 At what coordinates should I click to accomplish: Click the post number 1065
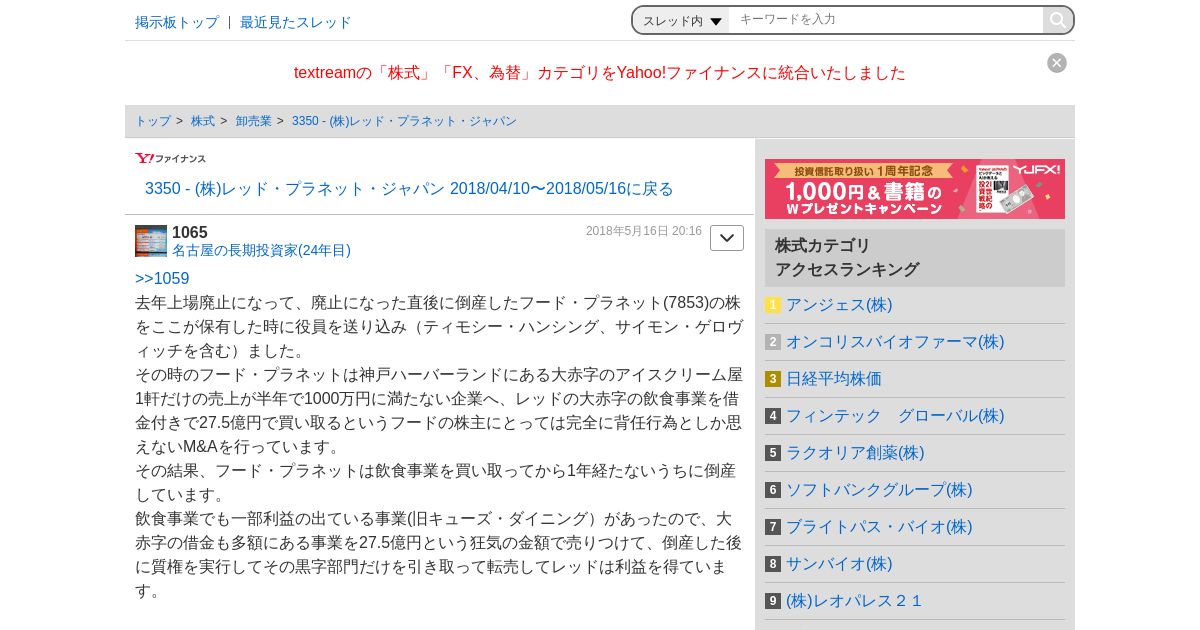click(x=190, y=232)
